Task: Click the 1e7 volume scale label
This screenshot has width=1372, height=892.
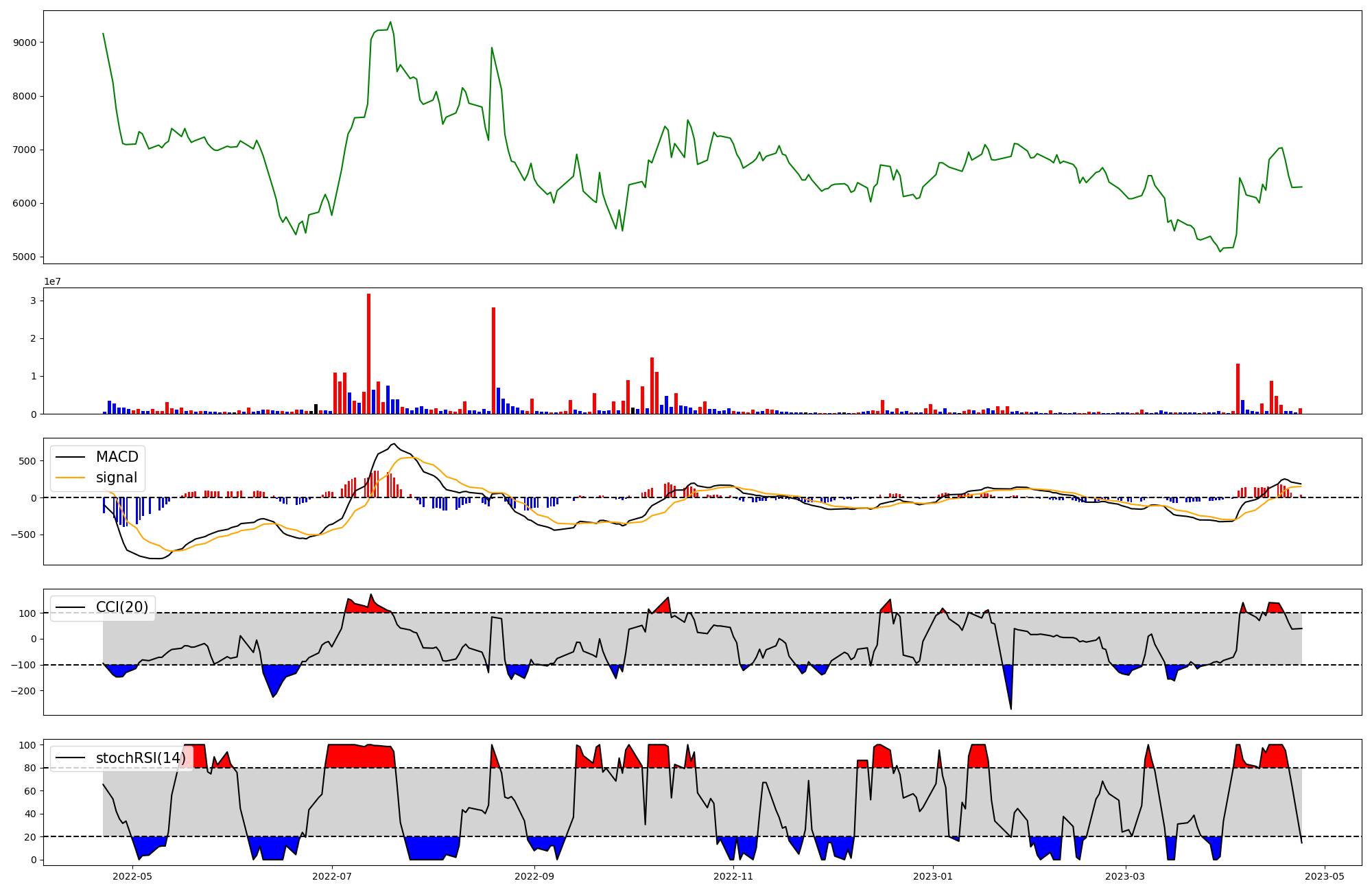Action: pyautogui.click(x=52, y=282)
